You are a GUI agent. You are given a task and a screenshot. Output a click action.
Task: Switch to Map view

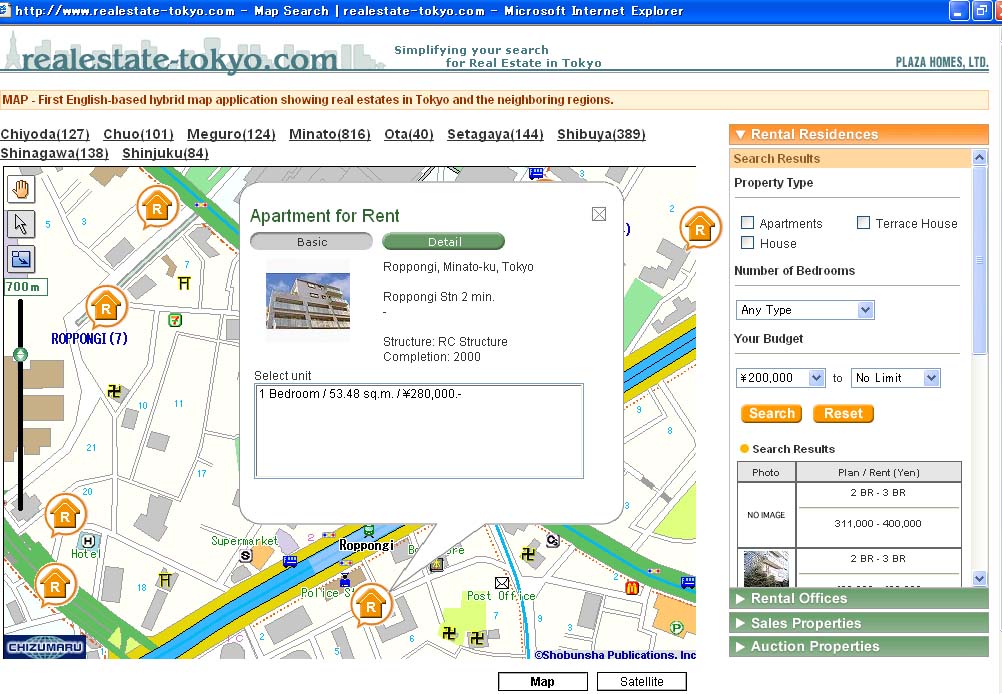tap(543, 682)
